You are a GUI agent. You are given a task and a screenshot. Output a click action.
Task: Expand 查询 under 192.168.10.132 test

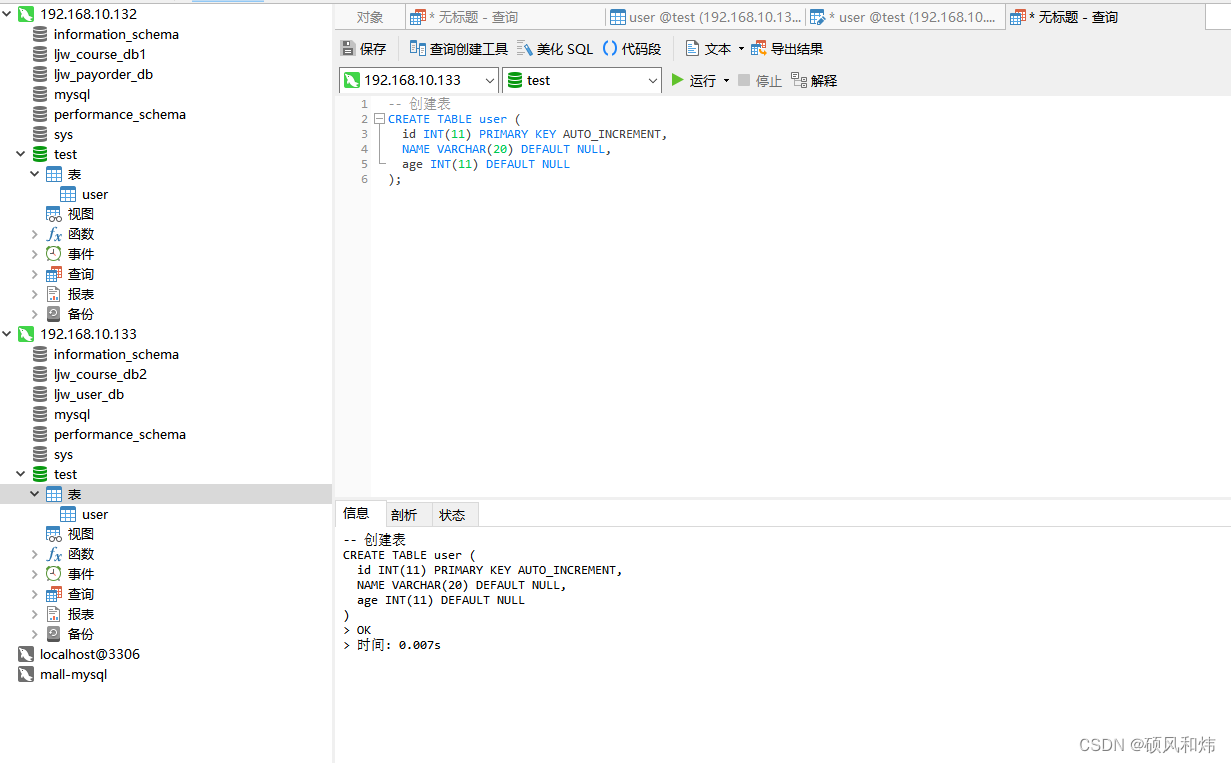[35, 274]
